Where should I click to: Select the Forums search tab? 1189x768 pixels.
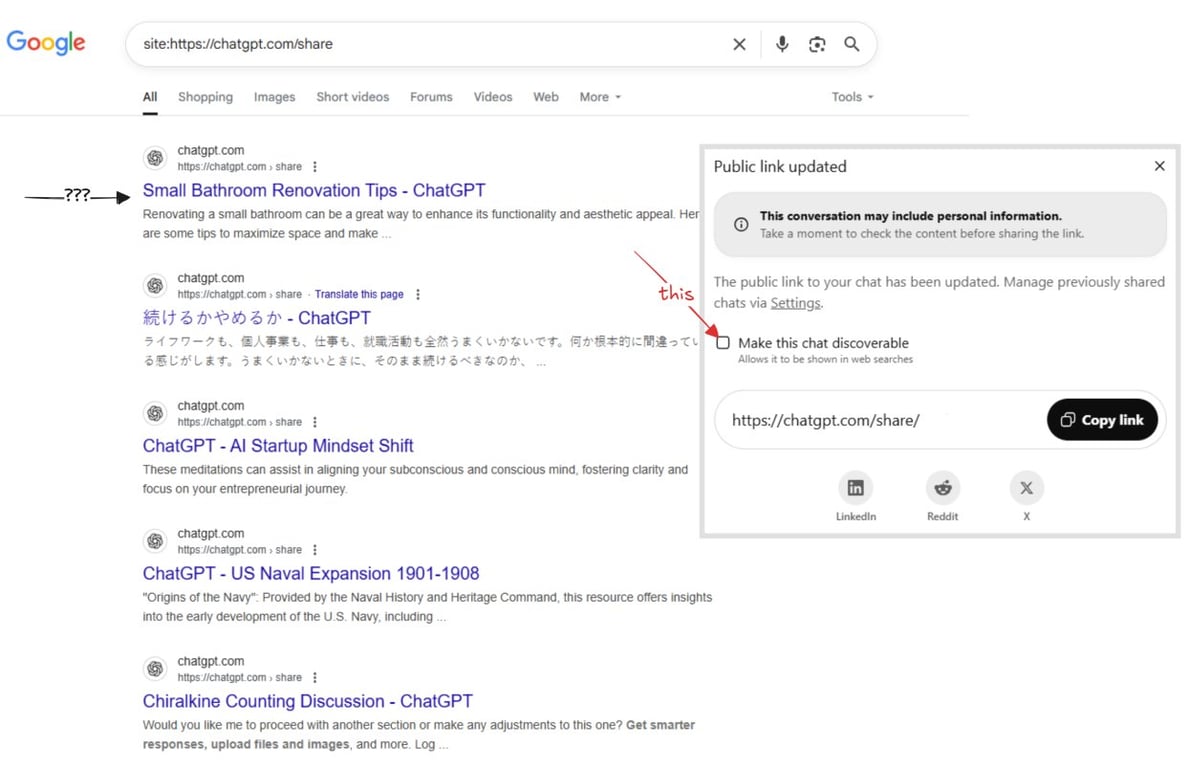coord(430,97)
